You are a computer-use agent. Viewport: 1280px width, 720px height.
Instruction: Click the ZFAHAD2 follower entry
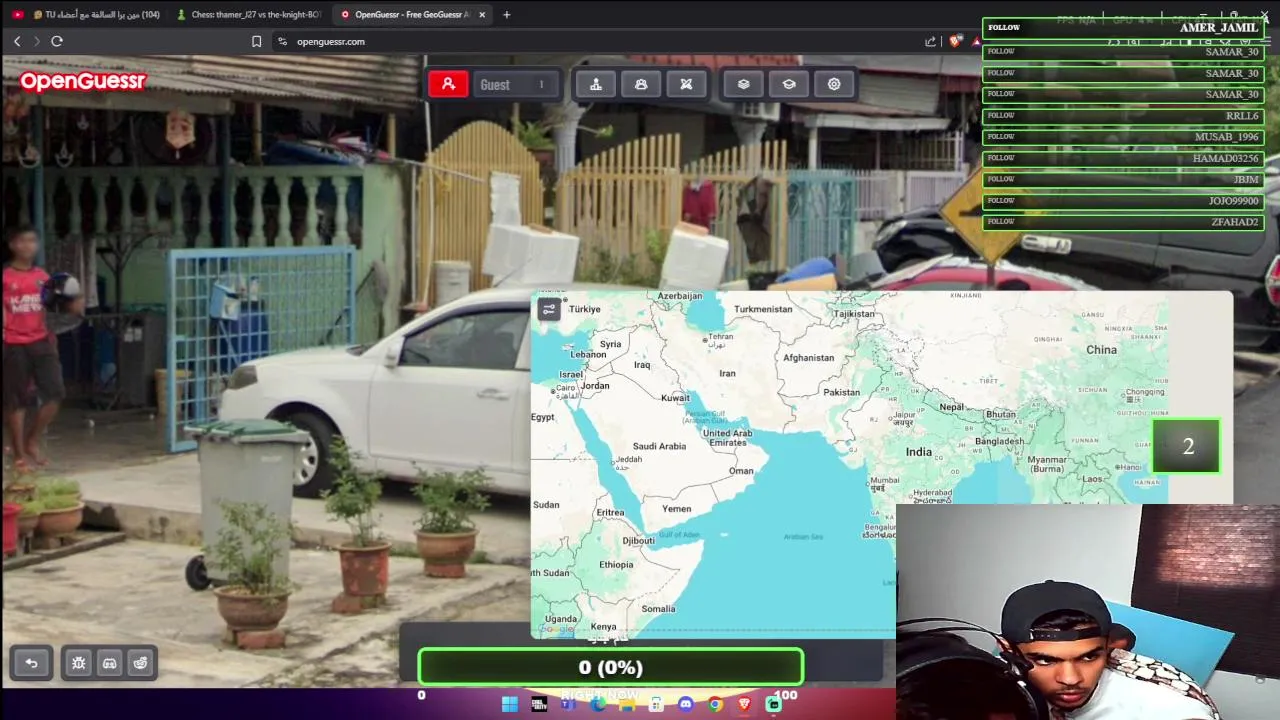pyautogui.click(x=1123, y=222)
